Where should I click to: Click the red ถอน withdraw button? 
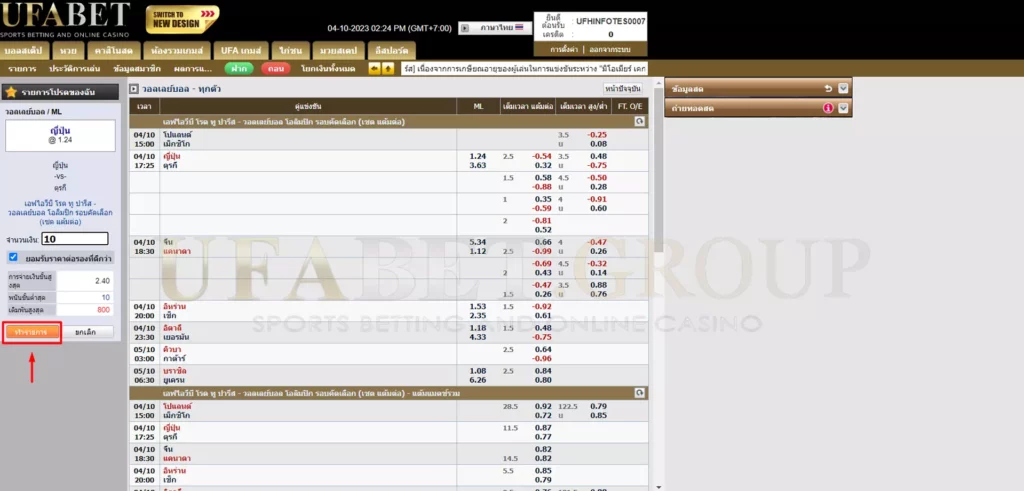272,69
